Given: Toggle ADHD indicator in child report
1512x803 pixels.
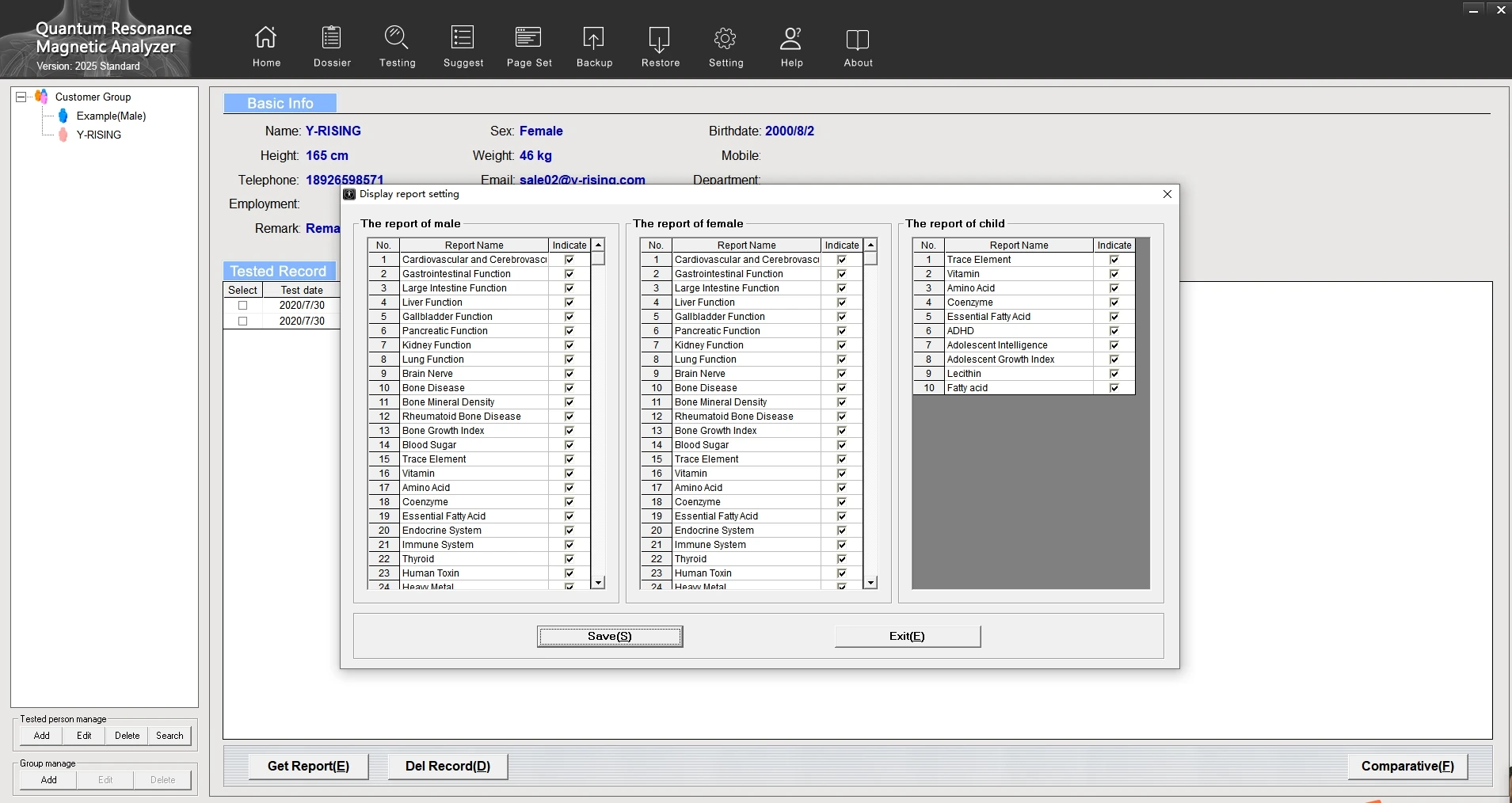Looking at the screenshot, I should pos(1114,331).
